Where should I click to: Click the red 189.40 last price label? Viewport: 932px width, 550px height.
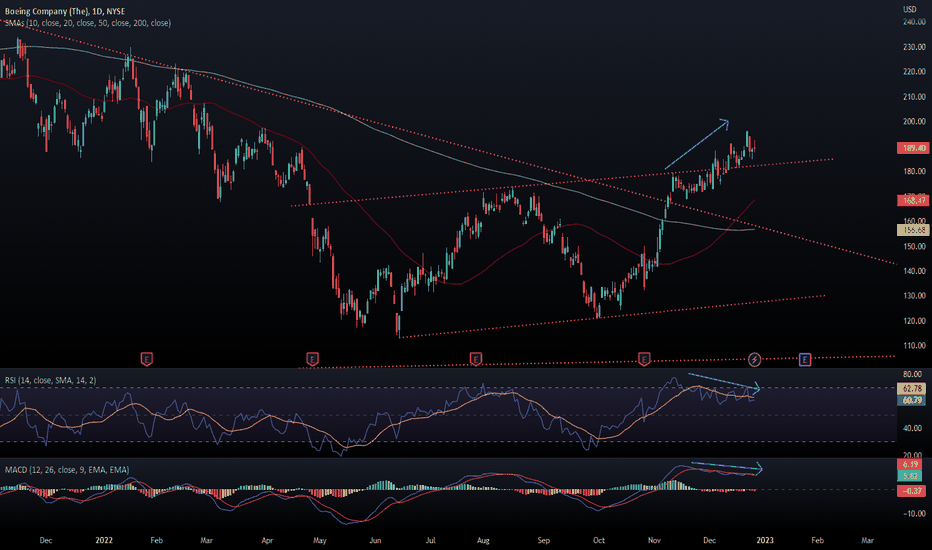tap(913, 148)
